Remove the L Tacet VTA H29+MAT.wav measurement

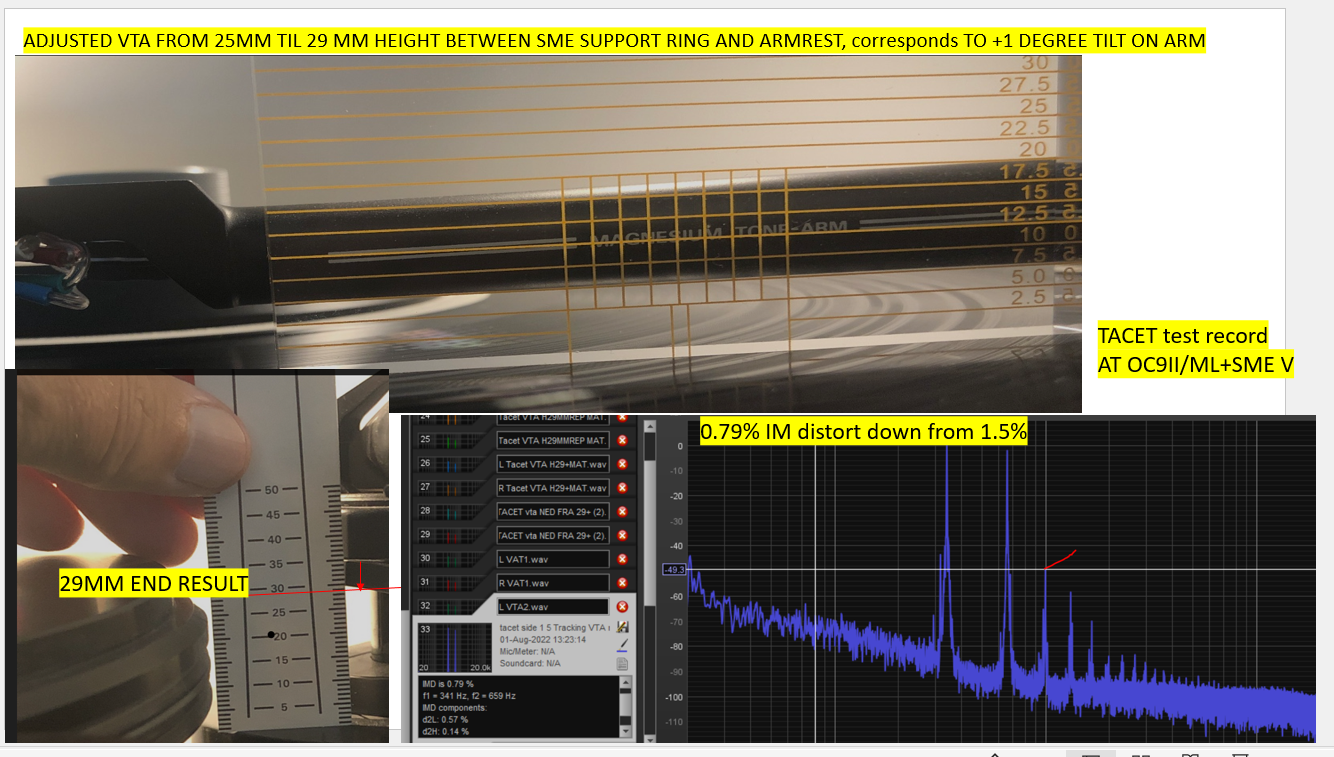point(622,464)
